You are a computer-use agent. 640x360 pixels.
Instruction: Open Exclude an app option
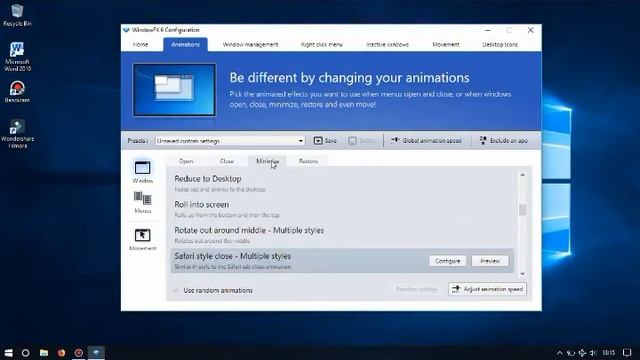coord(503,141)
